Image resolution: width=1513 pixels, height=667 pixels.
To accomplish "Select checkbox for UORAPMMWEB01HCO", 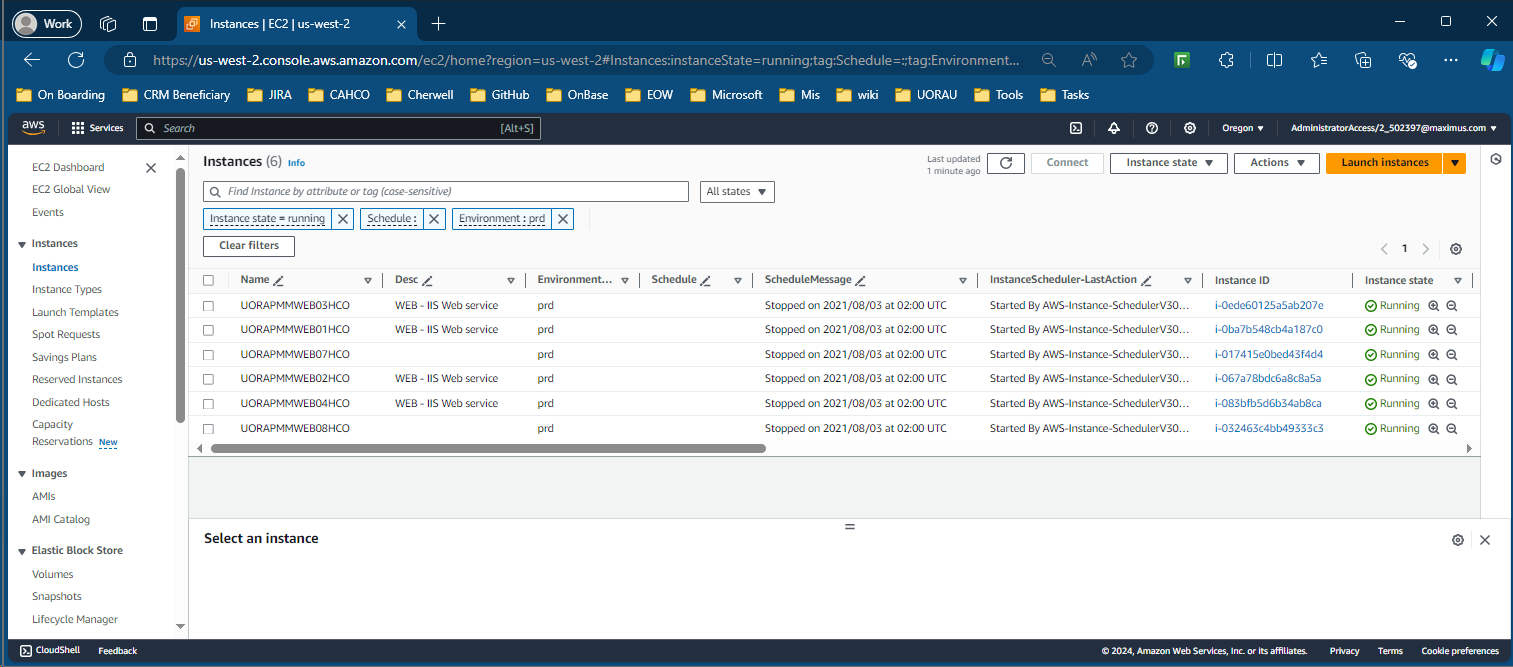I will click(208, 330).
